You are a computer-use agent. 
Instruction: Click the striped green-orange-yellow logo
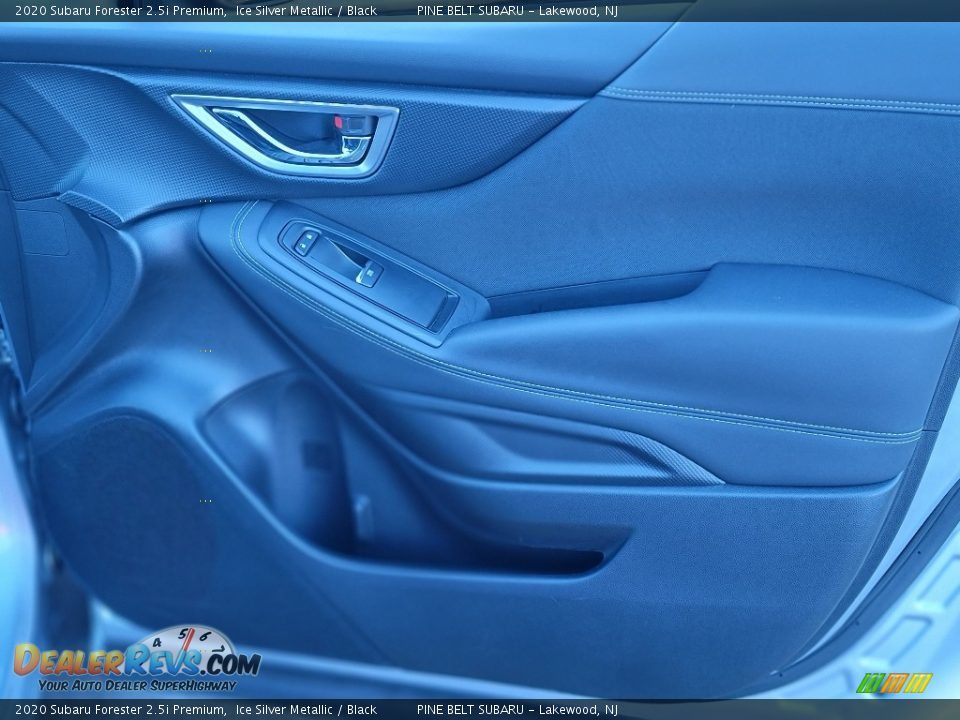(x=894, y=683)
